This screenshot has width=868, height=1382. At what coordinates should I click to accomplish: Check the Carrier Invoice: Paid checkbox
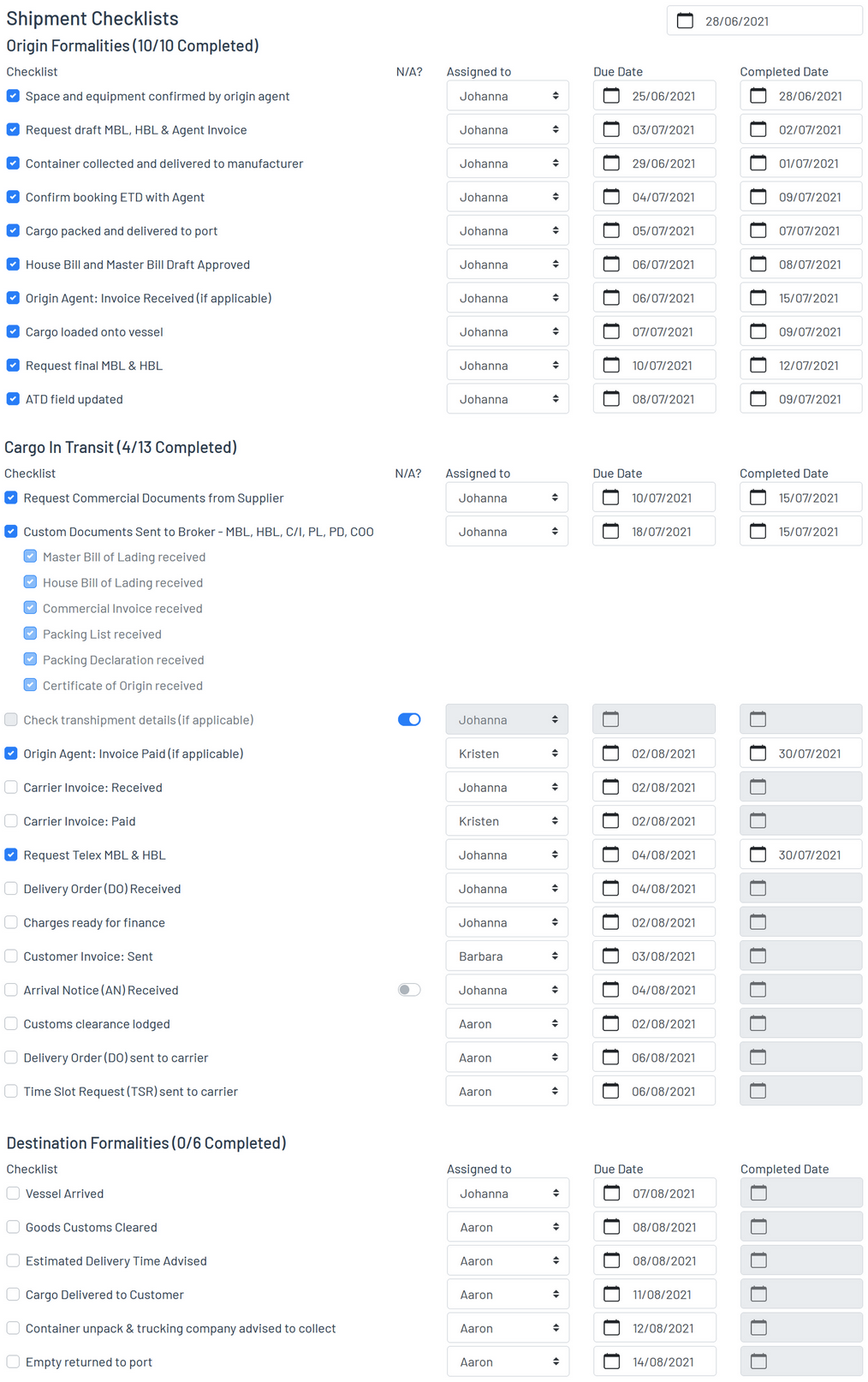point(11,821)
